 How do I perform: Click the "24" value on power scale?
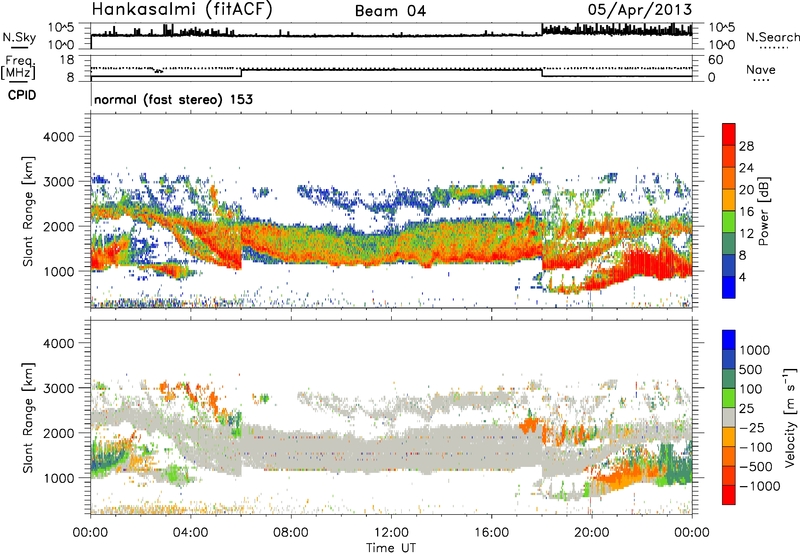(746, 168)
